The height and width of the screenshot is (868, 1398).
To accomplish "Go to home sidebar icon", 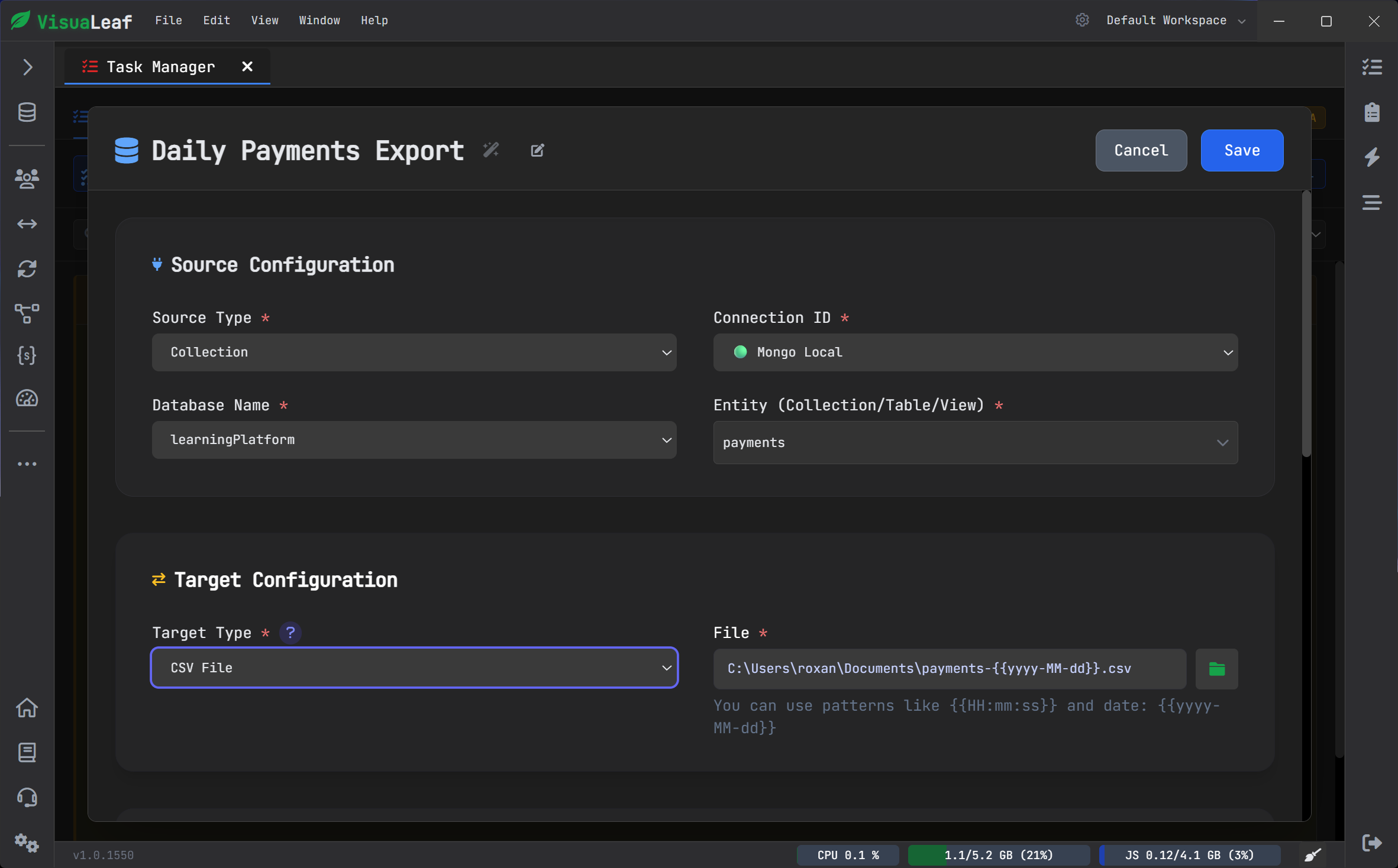I will point(27,708).
